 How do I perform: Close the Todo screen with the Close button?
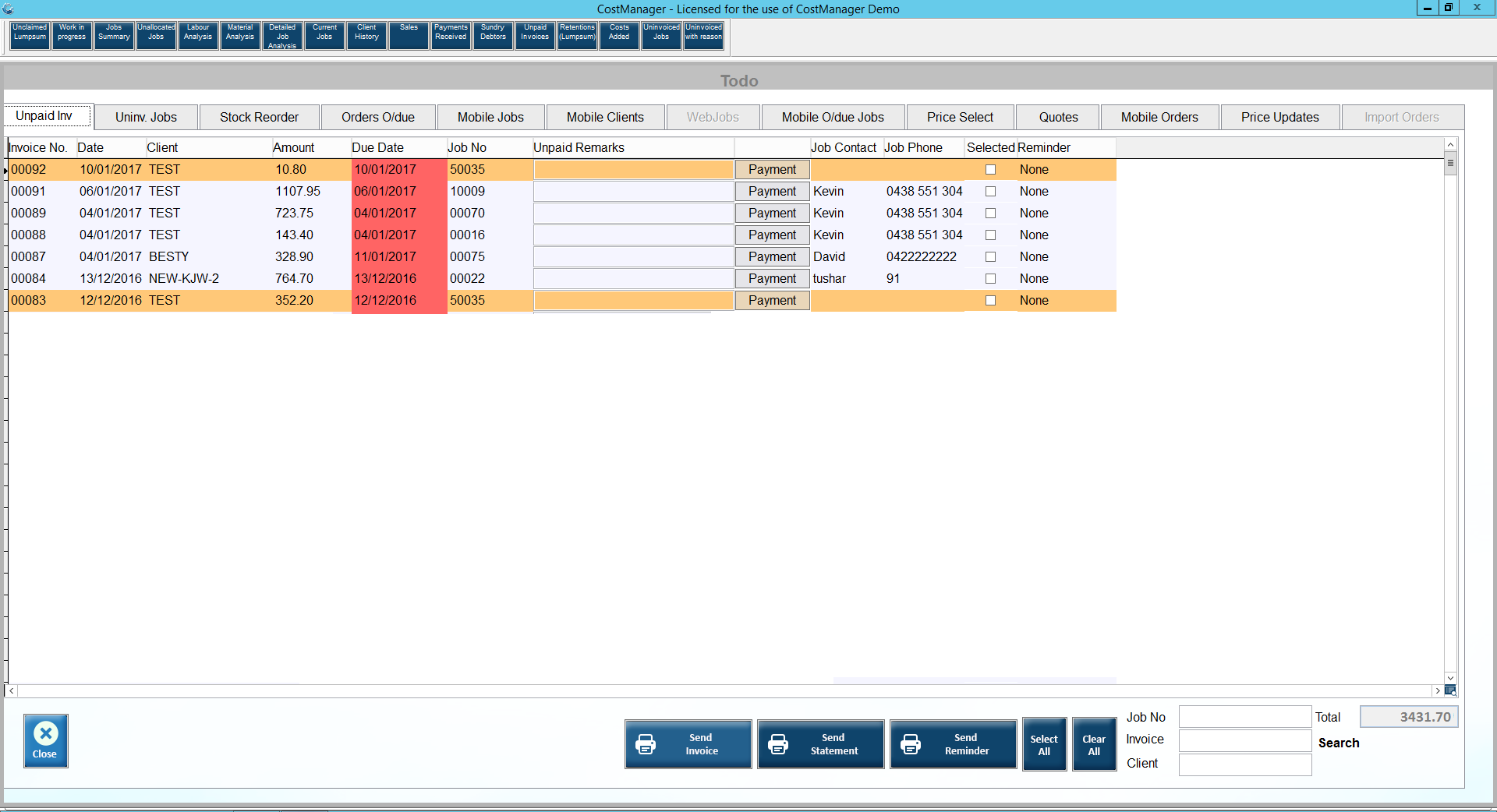[45, 741]
